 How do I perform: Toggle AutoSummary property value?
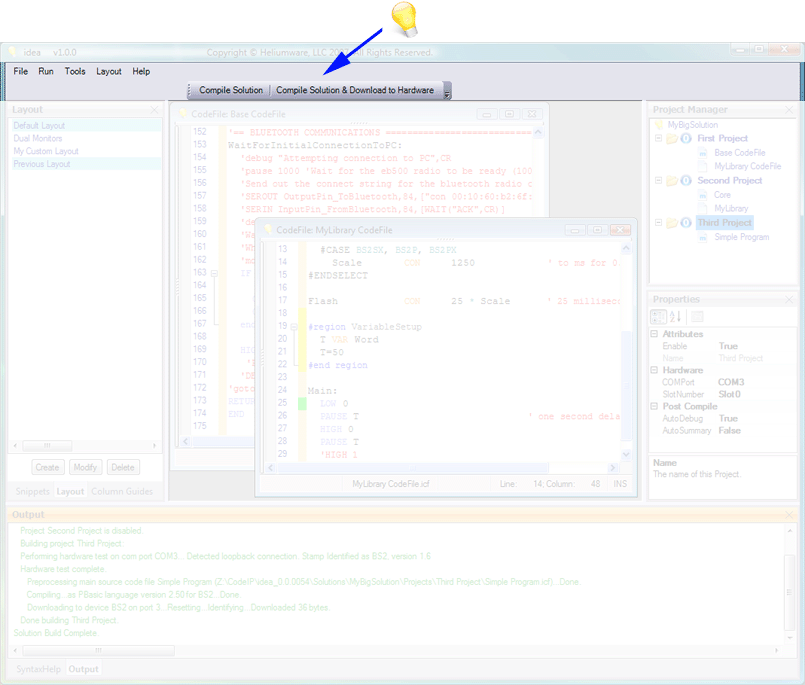(x=729, y=431)
